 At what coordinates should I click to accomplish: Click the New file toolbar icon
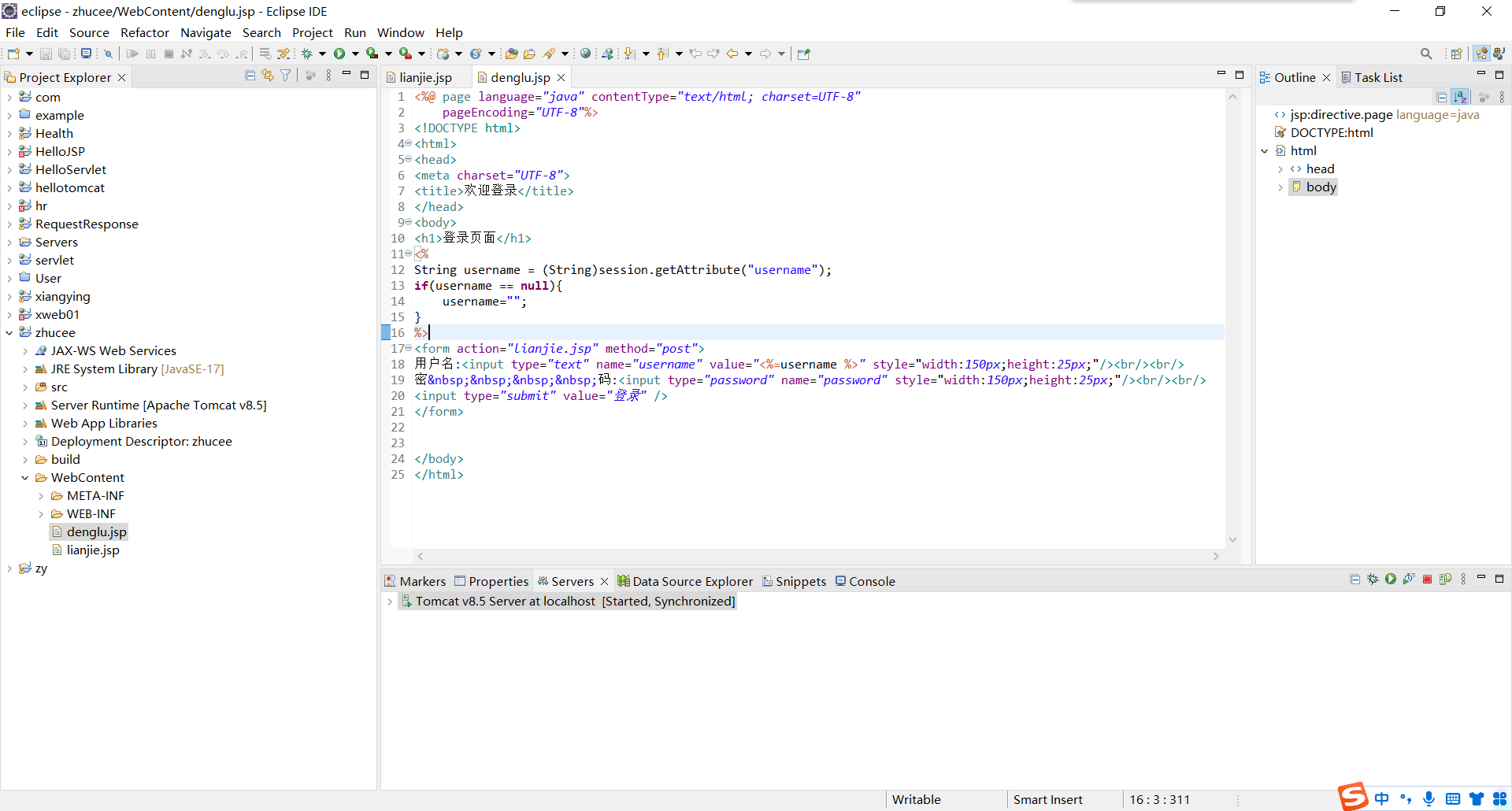[13, 54]
